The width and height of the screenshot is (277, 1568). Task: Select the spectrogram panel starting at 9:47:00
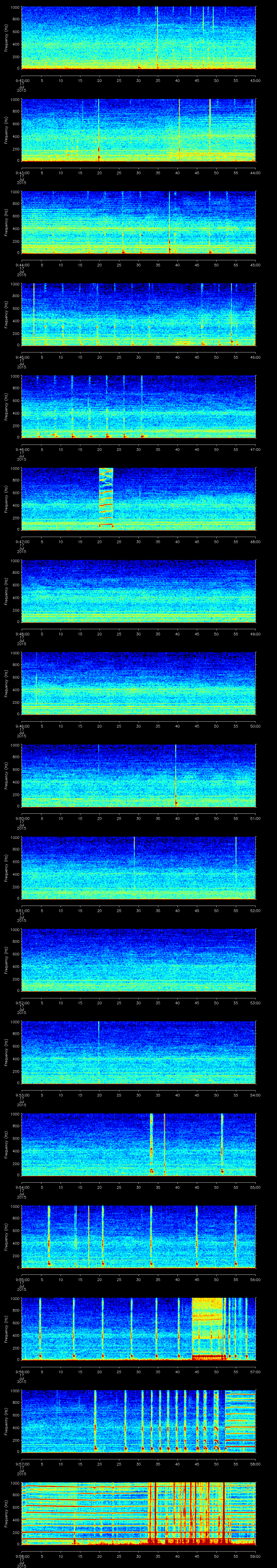[139, 499]
